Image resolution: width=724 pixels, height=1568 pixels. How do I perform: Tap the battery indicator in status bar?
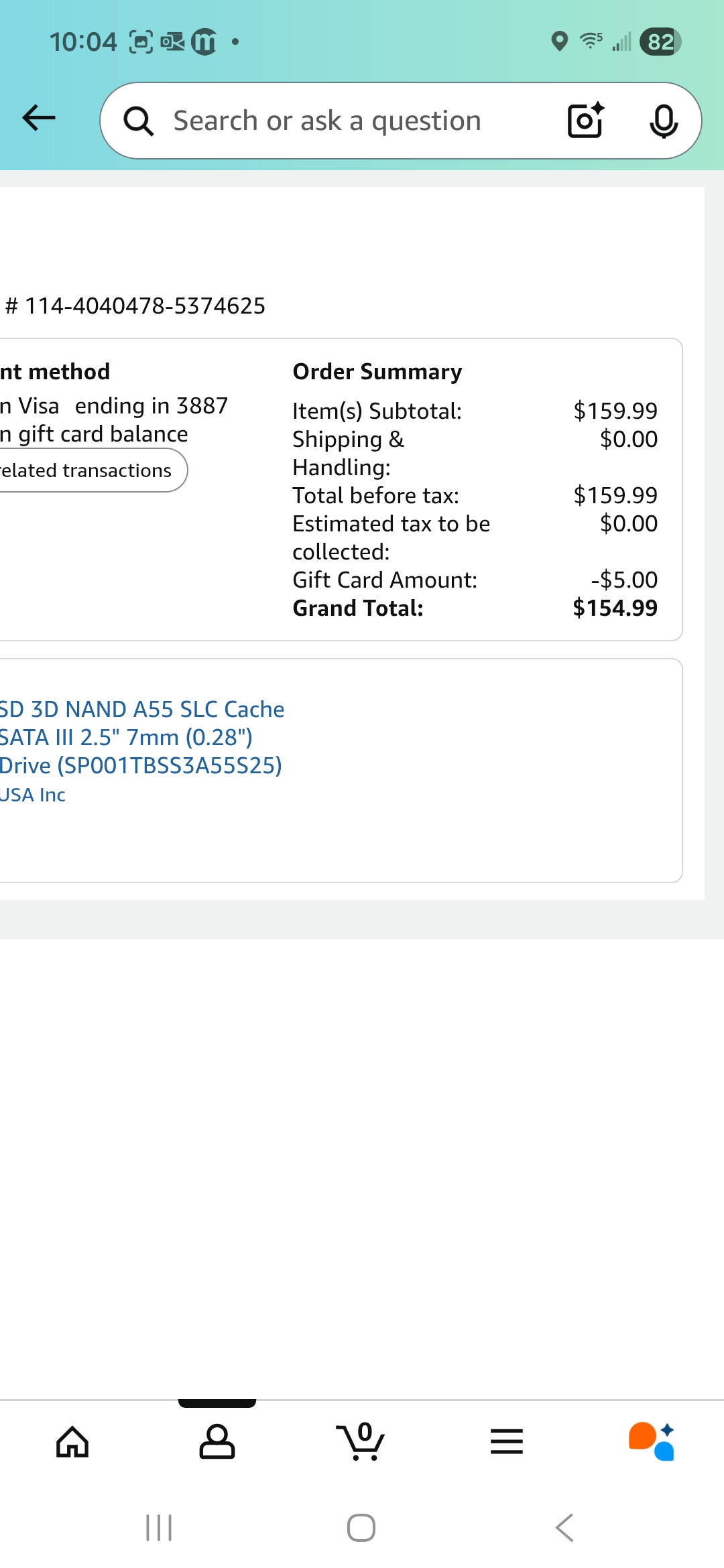(660, 42)
